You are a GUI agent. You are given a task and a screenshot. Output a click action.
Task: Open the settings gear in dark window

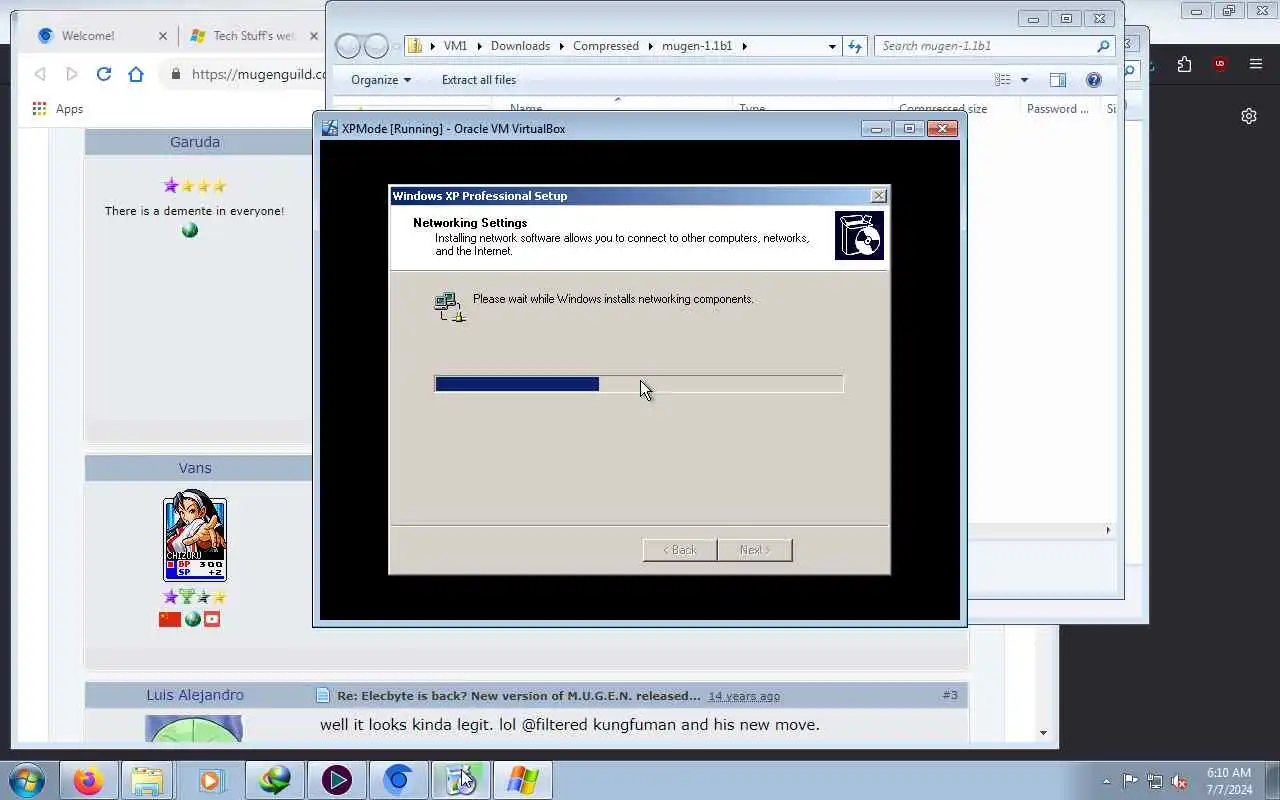click(x=1249, y=116)
